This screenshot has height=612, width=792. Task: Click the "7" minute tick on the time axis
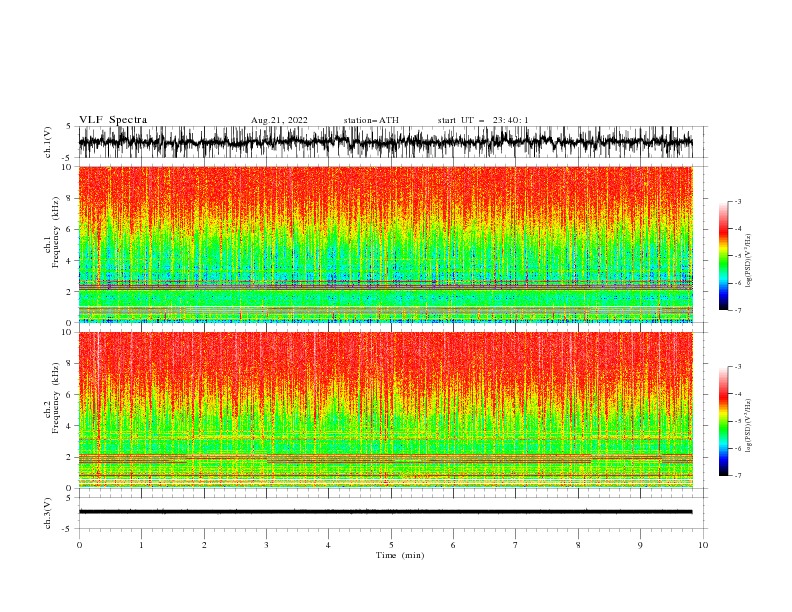[516, 545]
